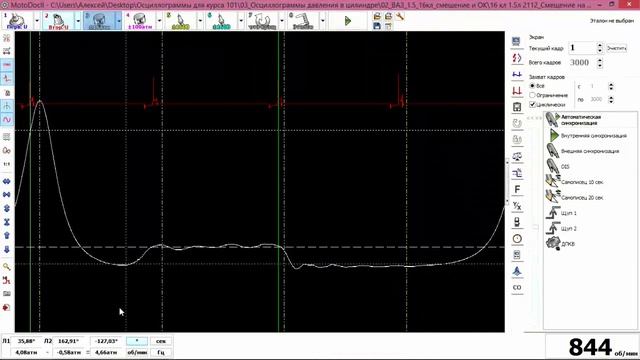This screenshot has height=360, width=640.
Task: Start recording with green play button
Action: [348, 21]
